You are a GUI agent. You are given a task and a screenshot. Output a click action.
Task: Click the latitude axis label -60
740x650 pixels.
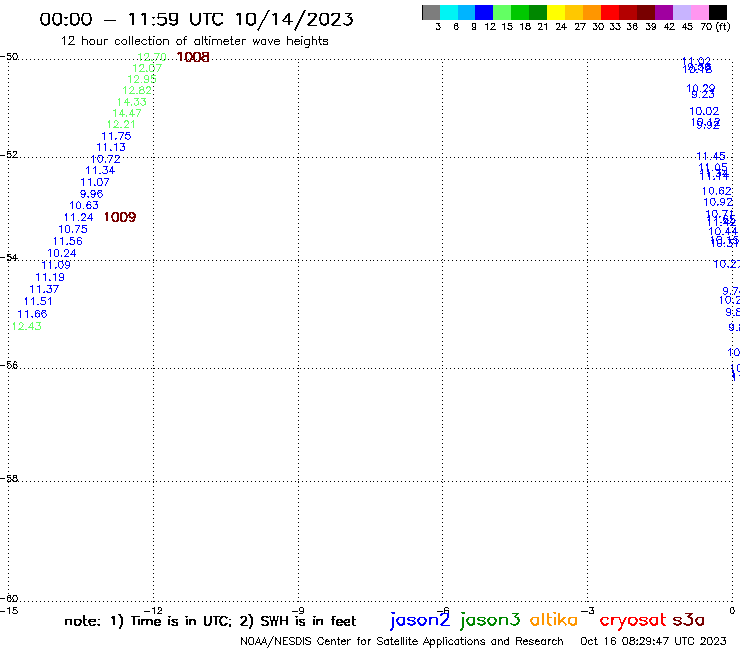pos(9,599)
